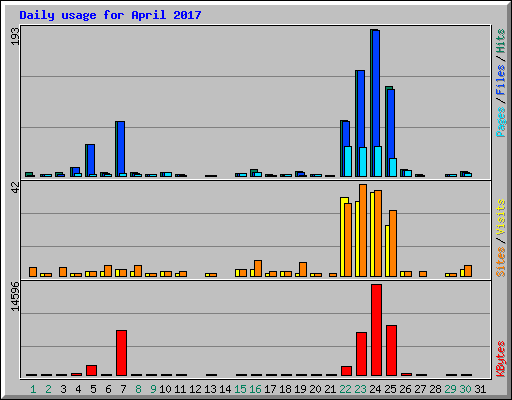Click the red KBytes bar for day 22
The width and height of the screenshot is (512, 400).
346,371
